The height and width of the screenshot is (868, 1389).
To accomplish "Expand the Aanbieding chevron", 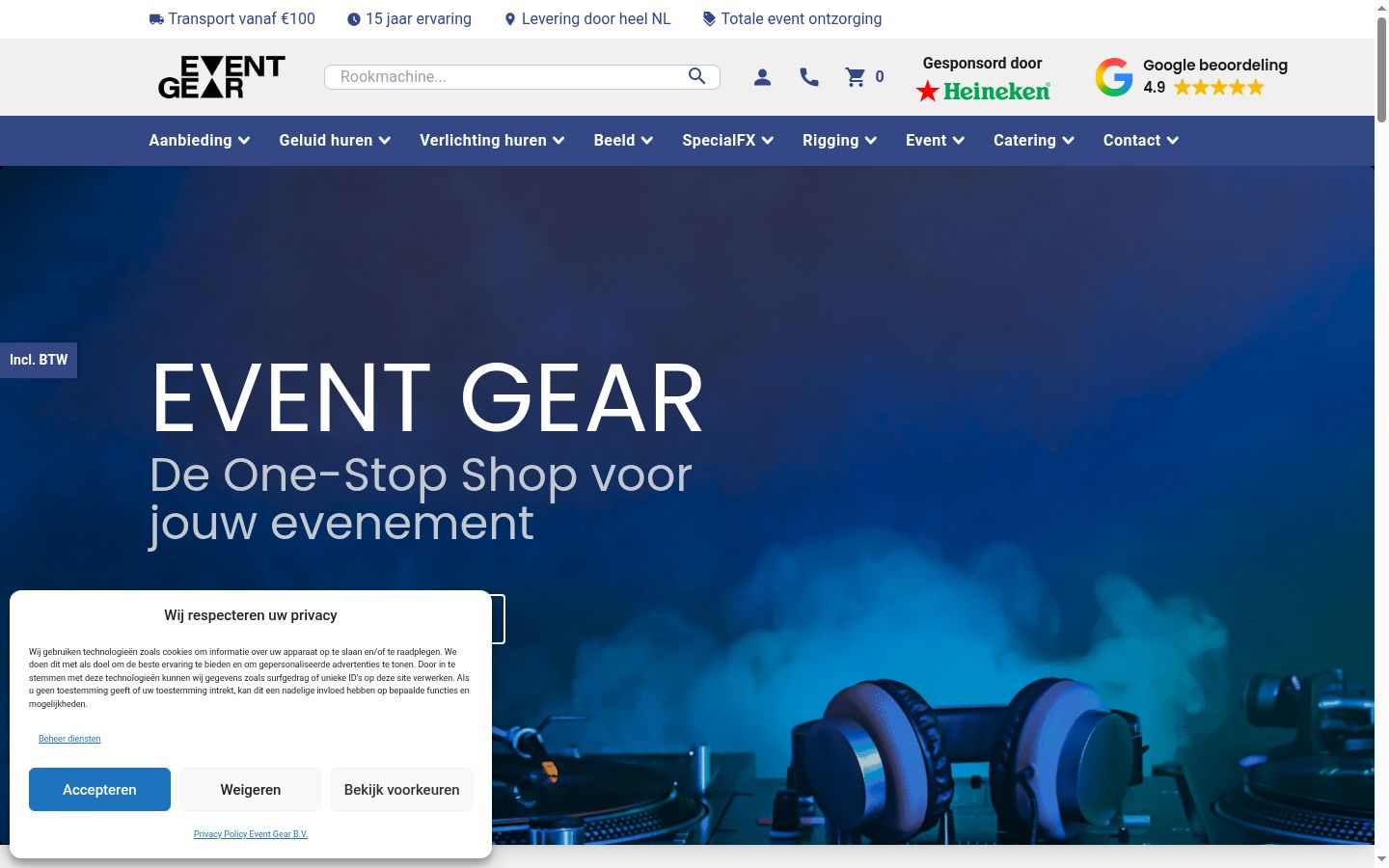I will pos(244,141).
